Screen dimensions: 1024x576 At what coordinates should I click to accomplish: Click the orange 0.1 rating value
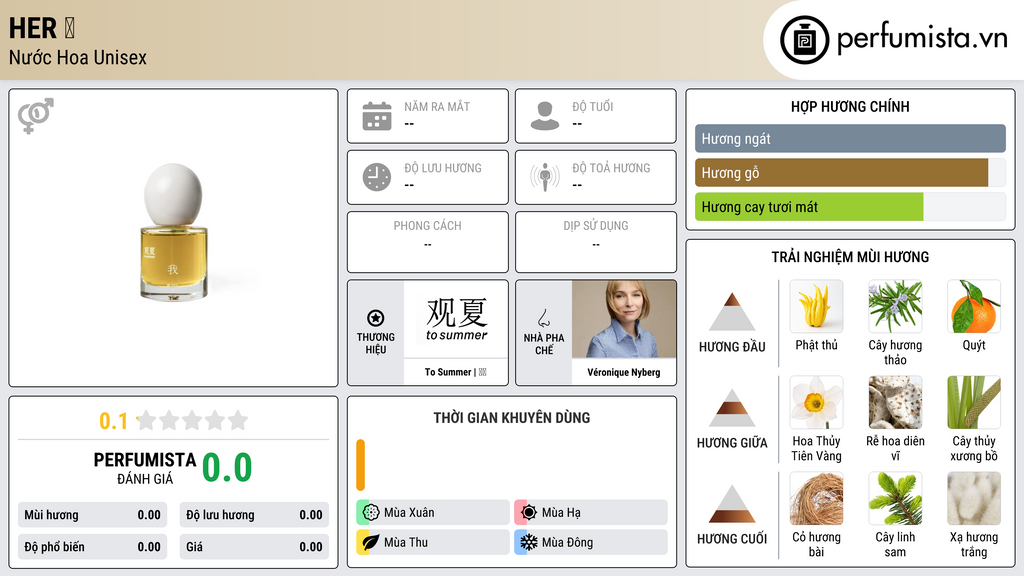(114, 421)
